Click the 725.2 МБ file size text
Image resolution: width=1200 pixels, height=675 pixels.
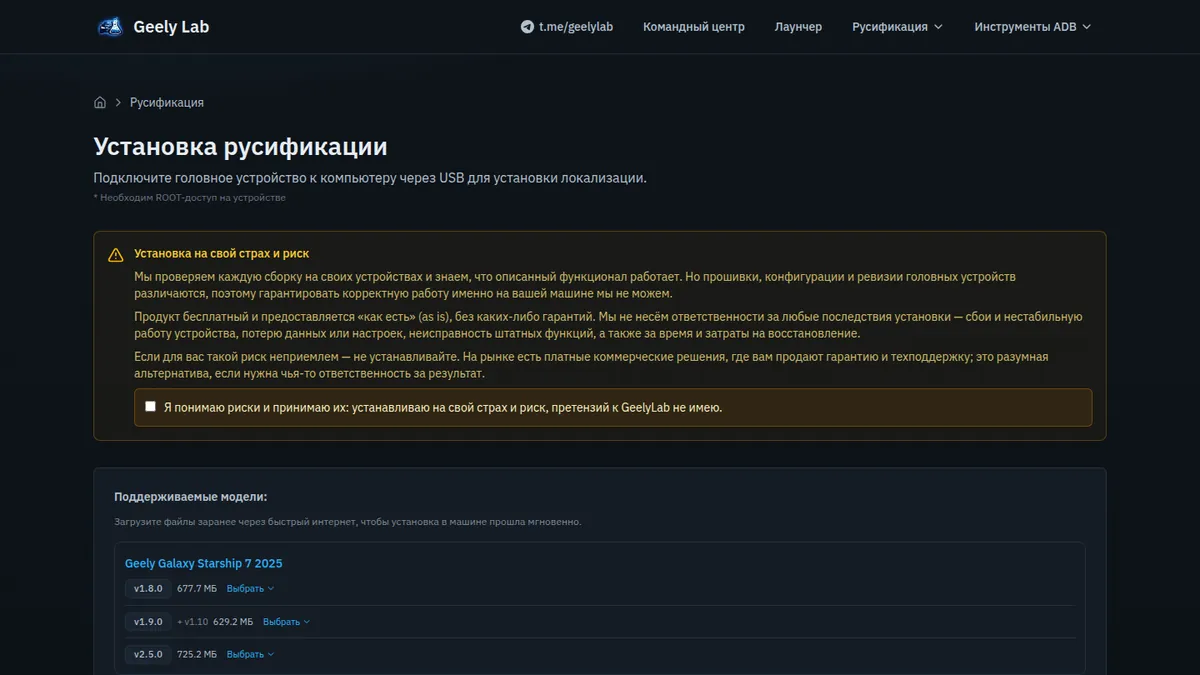tap(197, 654)
